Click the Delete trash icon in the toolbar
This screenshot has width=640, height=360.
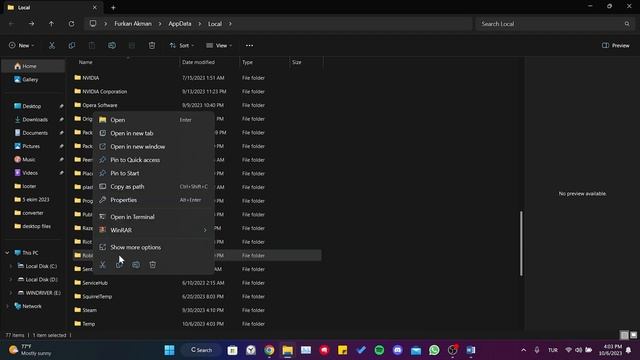pos(152,46)
